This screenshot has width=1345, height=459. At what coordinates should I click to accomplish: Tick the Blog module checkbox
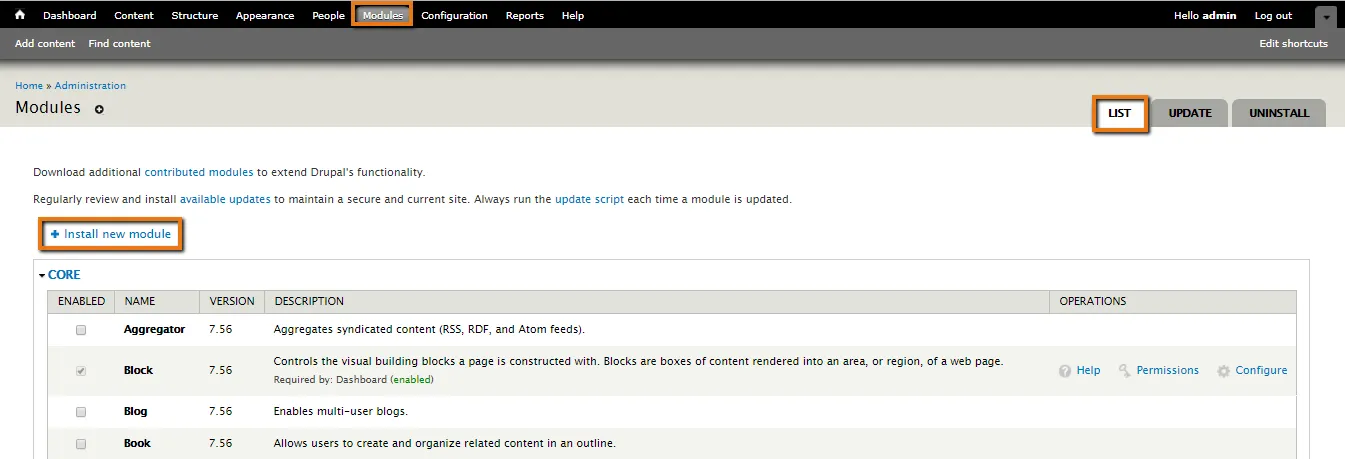[x=81, y=412]
